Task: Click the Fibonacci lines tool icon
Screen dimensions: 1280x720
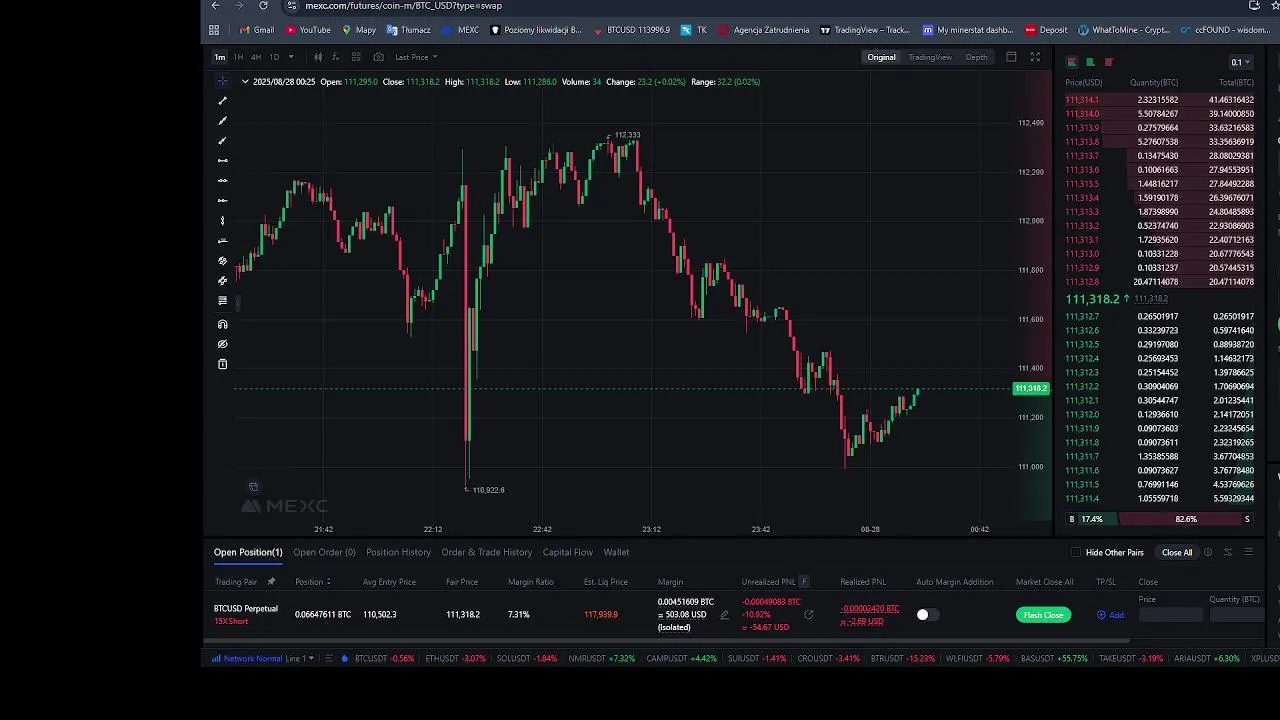Action: [222, 301]
